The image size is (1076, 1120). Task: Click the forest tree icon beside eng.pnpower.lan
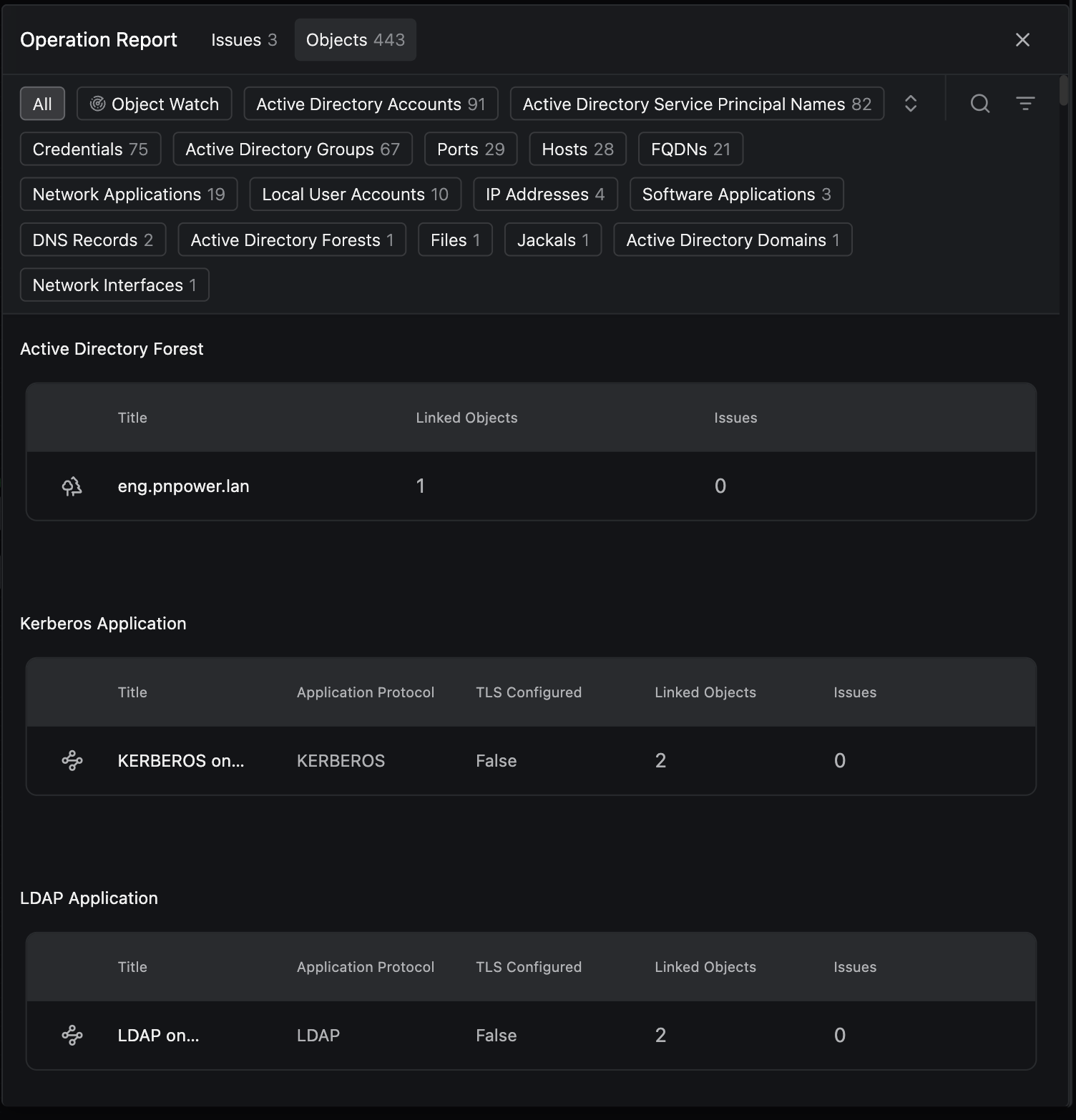coord(72,486)
